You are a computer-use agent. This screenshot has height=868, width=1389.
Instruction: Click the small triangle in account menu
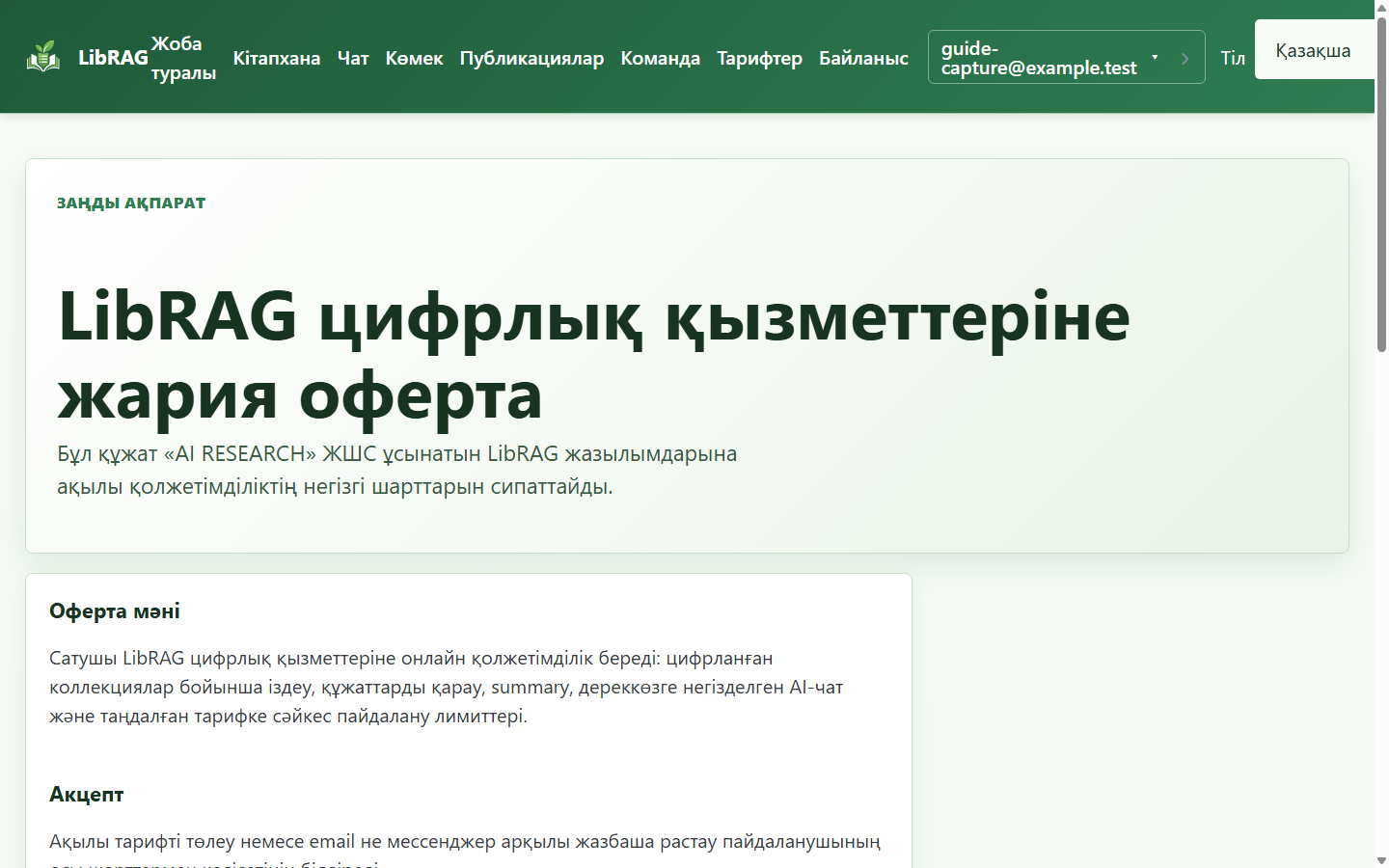point(1155,57)
